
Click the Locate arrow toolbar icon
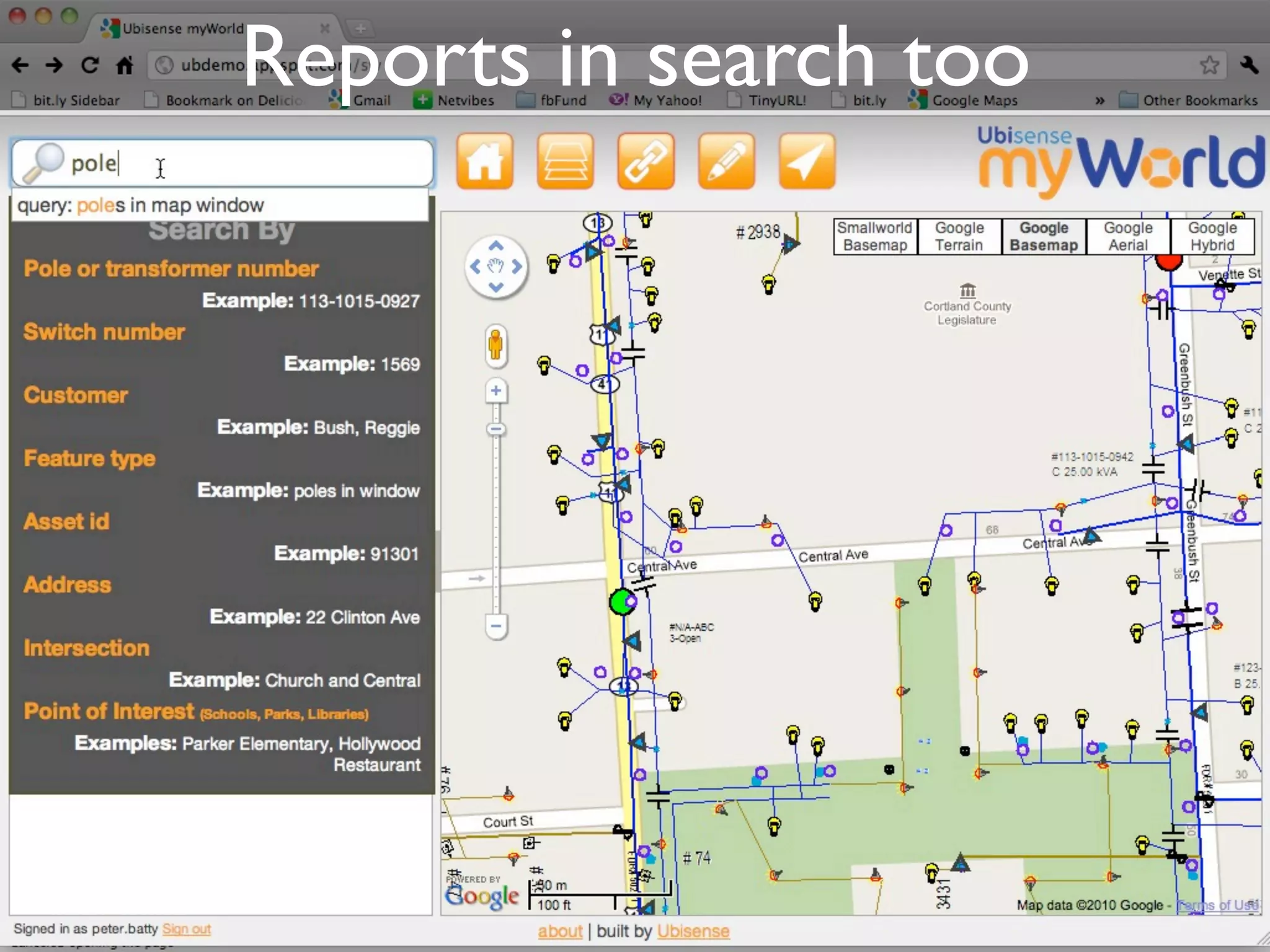click(x=807, y=161)
